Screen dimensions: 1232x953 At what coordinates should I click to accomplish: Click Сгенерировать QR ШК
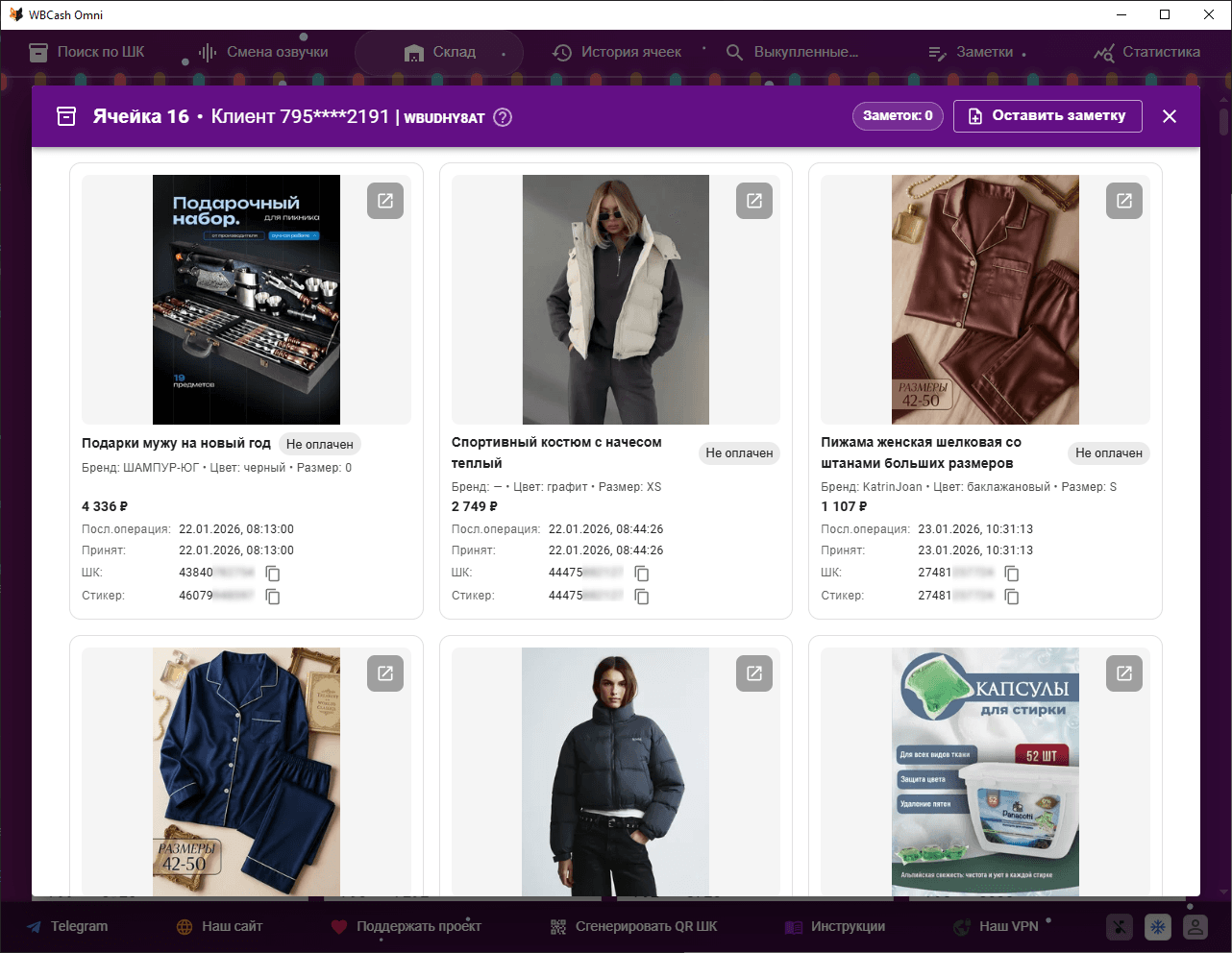coord(634,926)
